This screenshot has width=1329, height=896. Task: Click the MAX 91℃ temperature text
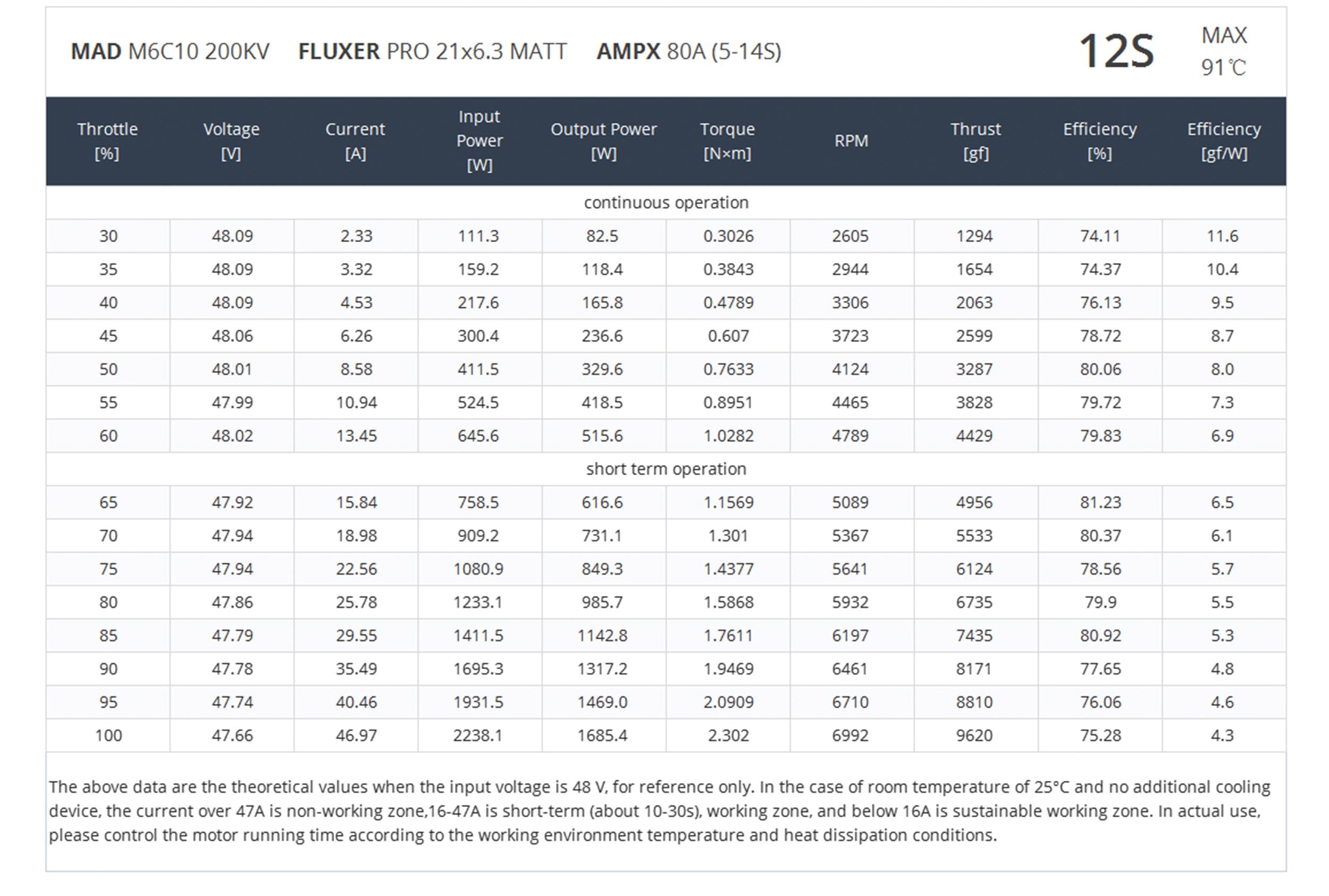1224,52
